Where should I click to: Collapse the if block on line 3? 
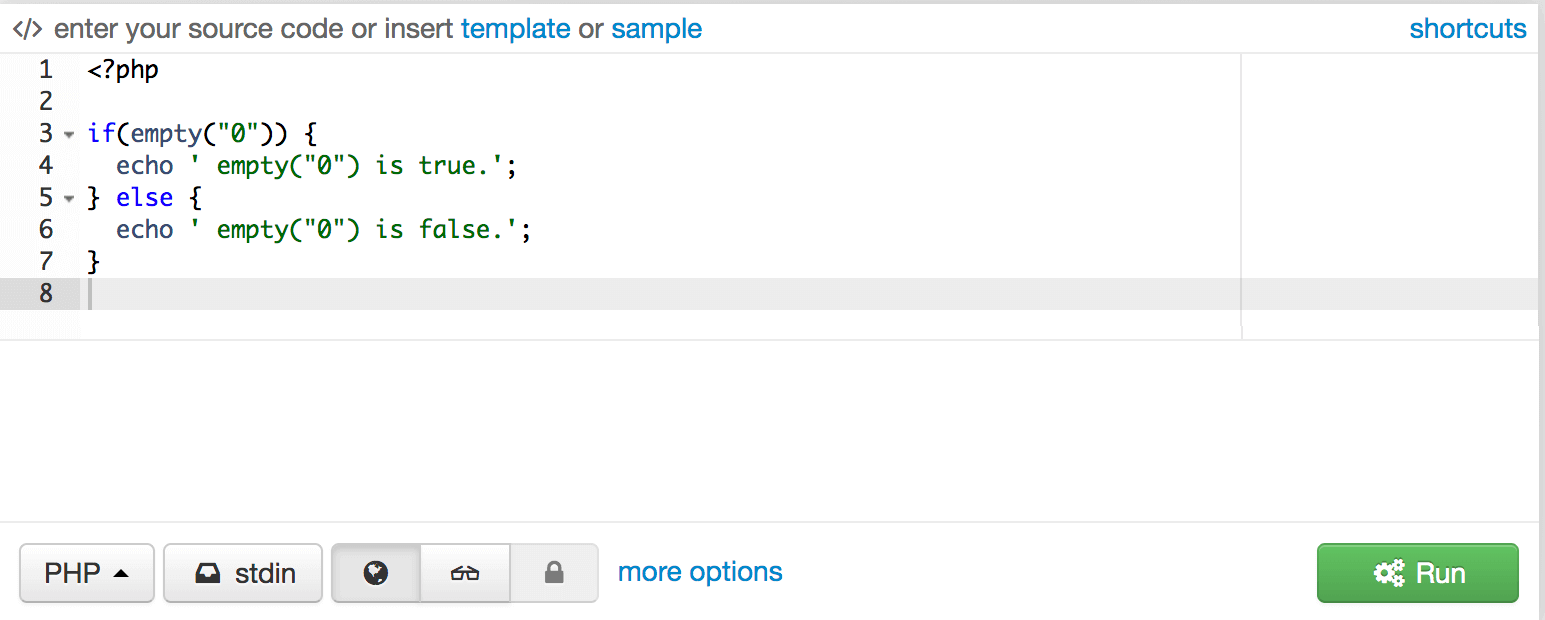[69, 134]
